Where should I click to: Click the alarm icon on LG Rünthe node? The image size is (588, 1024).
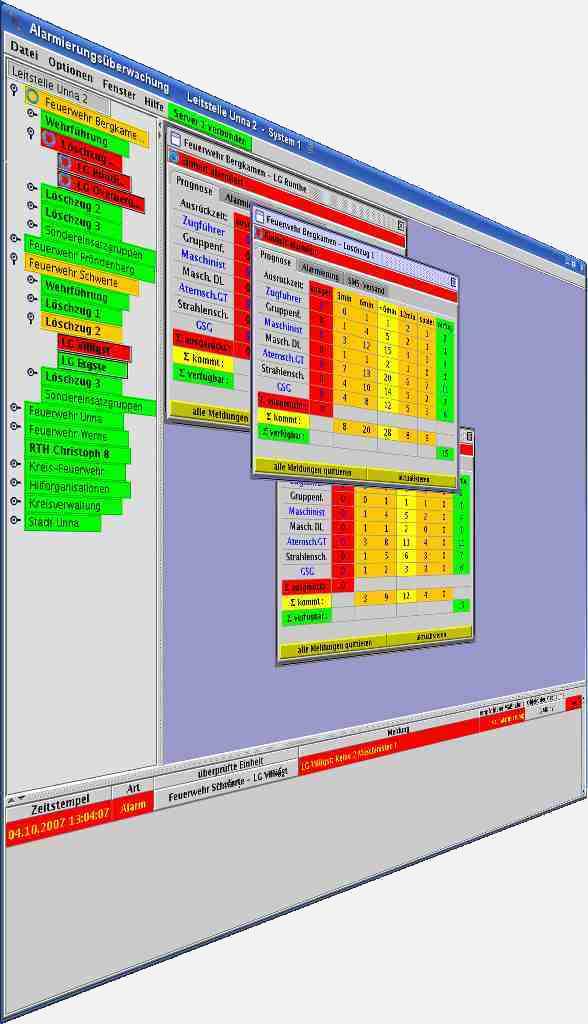point(64,162)
